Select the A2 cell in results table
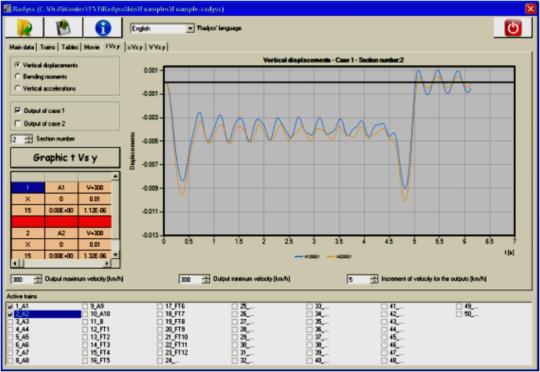 (61, 233)
